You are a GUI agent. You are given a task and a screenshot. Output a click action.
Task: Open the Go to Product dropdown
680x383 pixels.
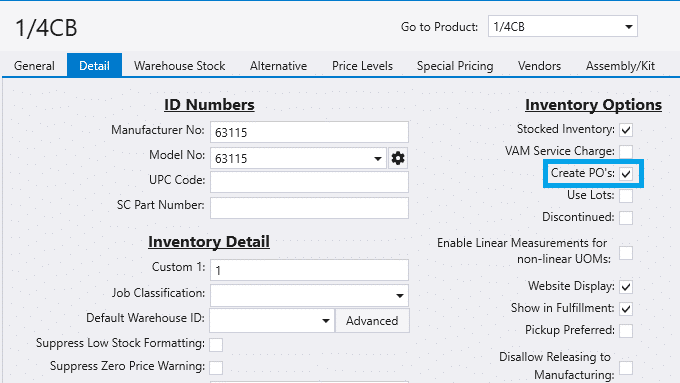coord(628,27)
